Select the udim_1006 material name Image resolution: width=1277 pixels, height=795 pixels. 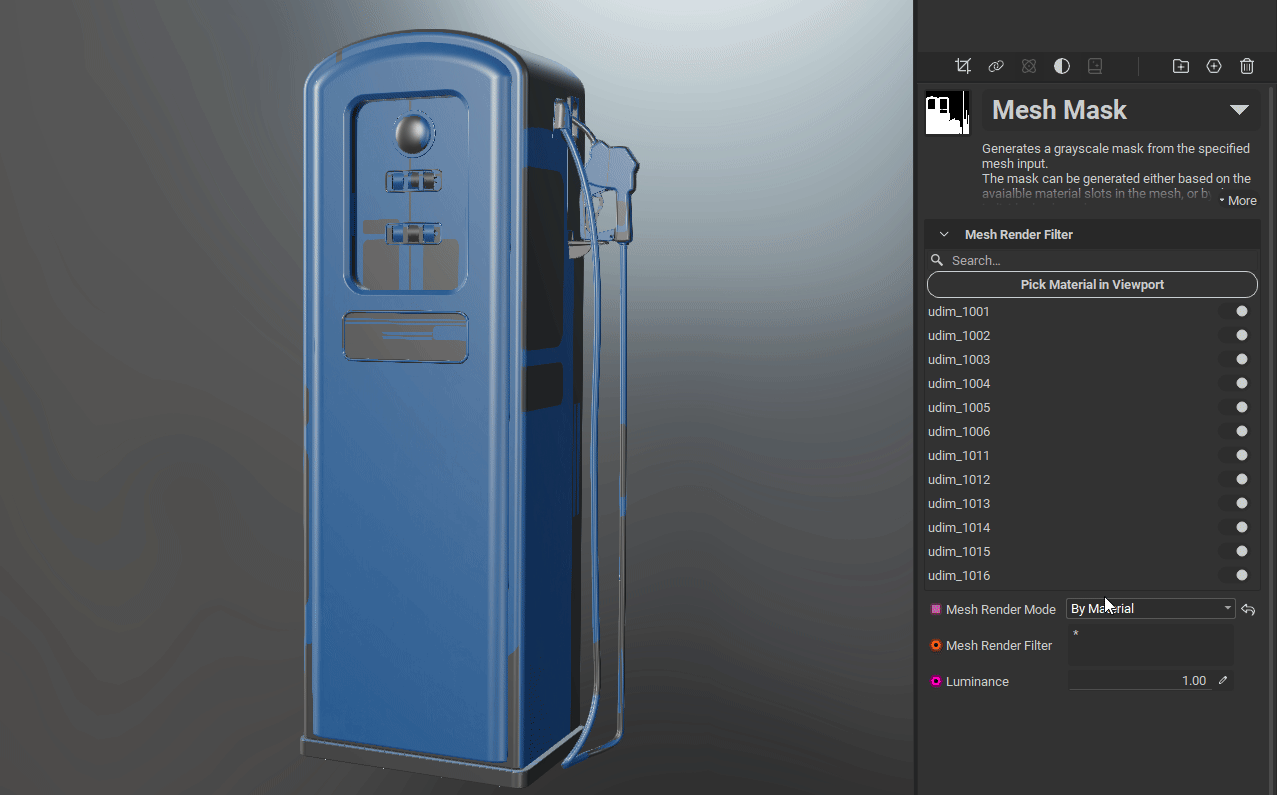[x=959, y=431]
